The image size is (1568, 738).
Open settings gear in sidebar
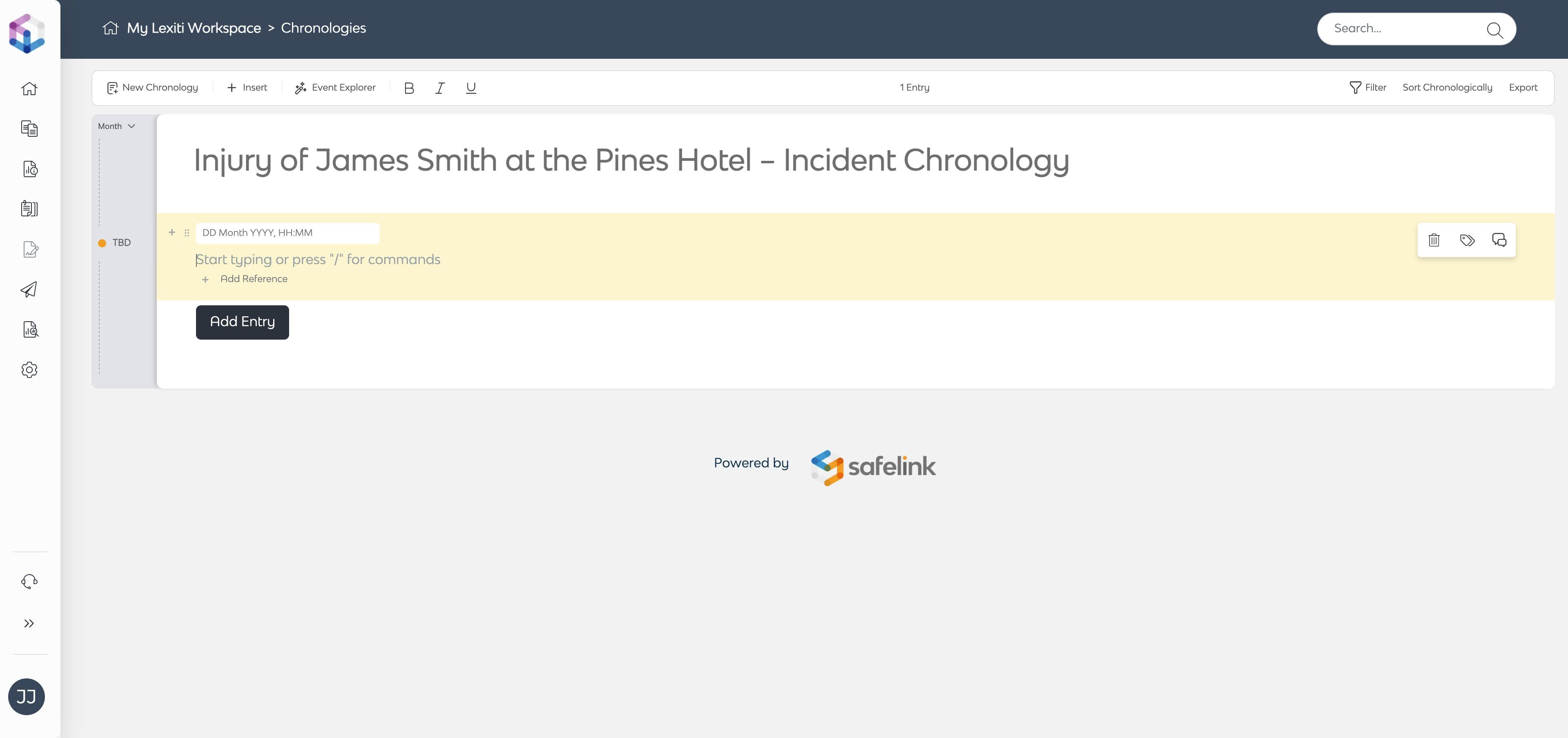(29, 370)
